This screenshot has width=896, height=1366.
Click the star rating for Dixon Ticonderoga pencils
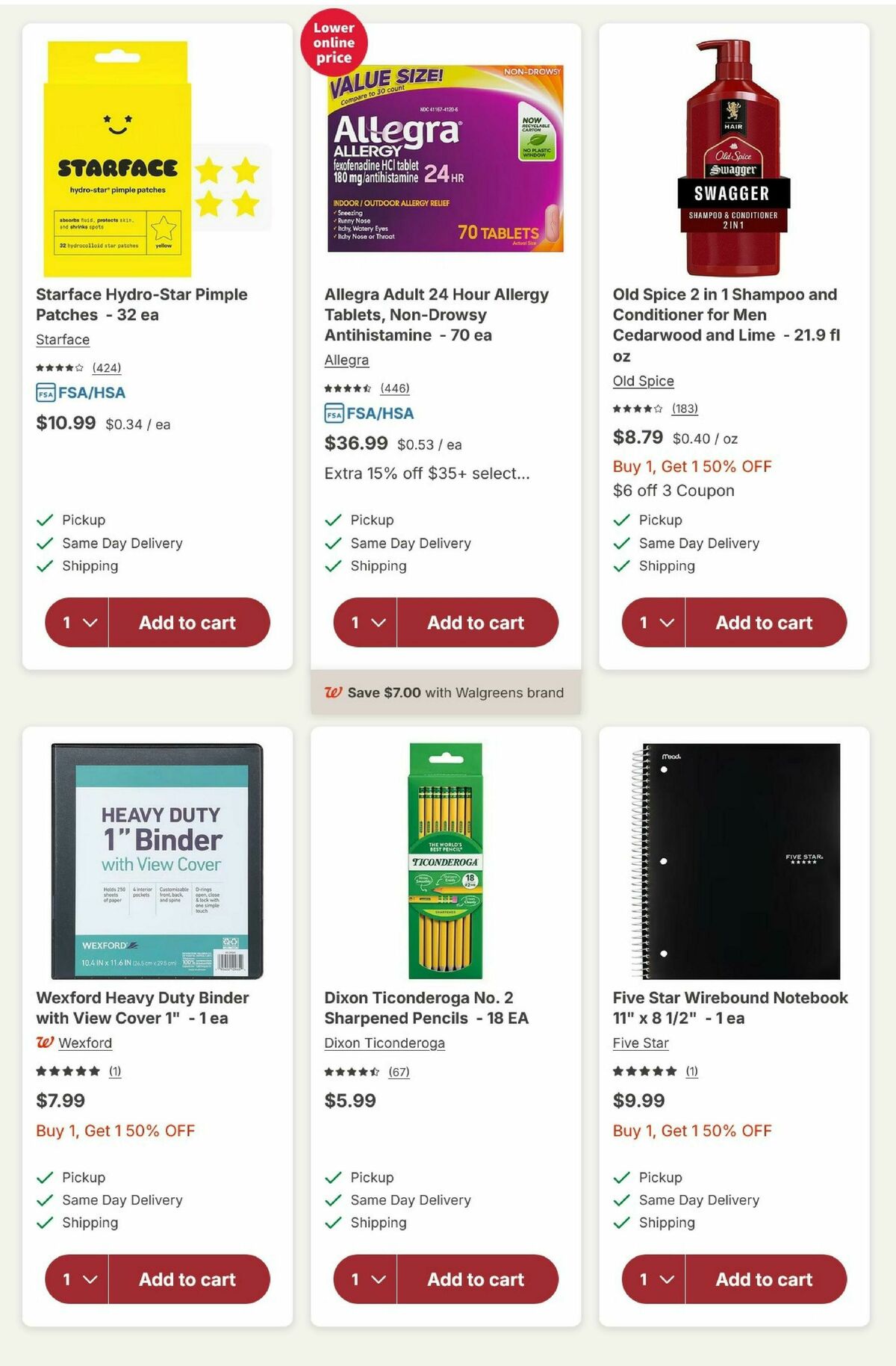[351, 1070]
